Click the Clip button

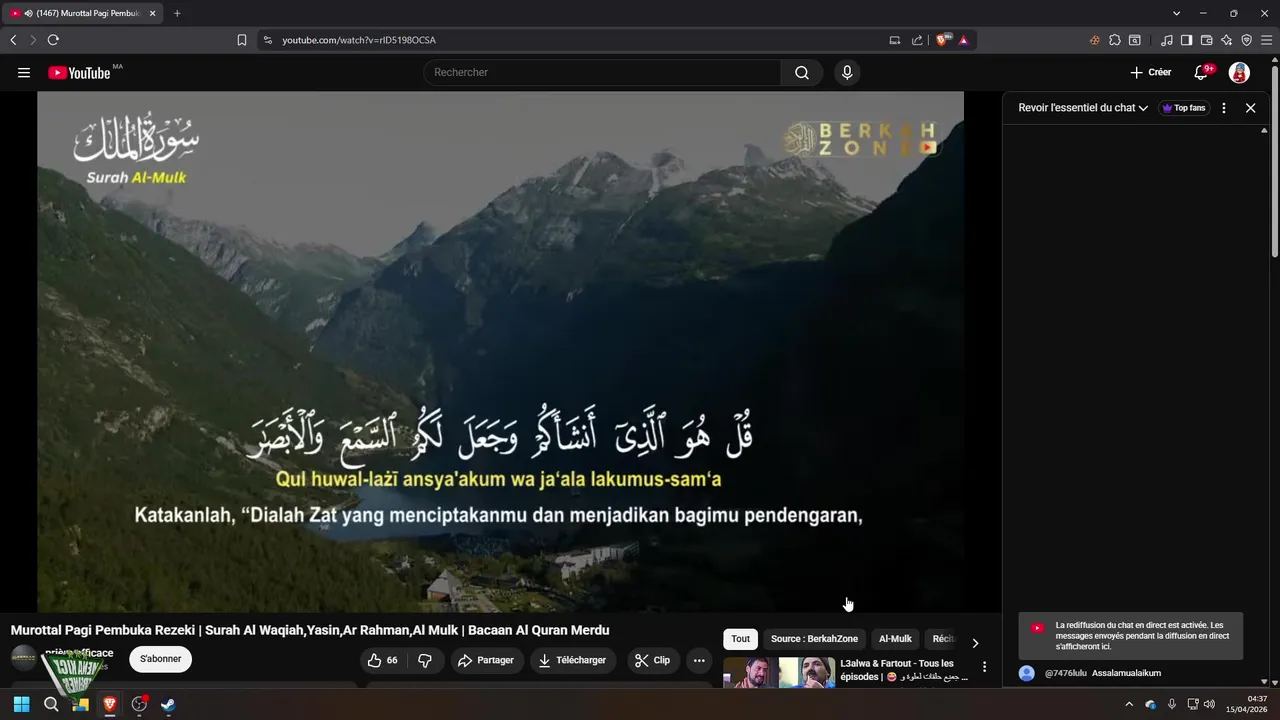click(x=653, y=660)
